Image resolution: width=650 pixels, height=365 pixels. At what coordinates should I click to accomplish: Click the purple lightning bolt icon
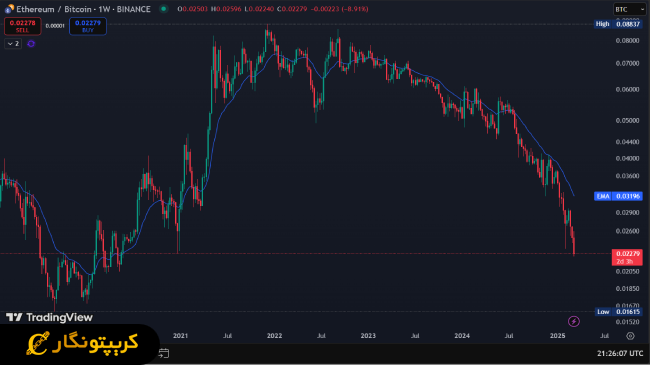click(x=574, y=321)
